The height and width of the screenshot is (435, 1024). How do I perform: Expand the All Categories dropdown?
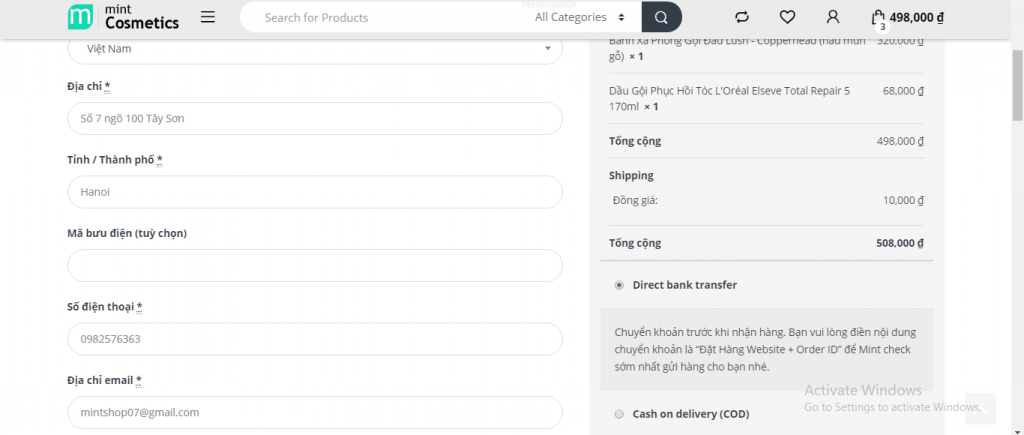[x=580, y=18]
